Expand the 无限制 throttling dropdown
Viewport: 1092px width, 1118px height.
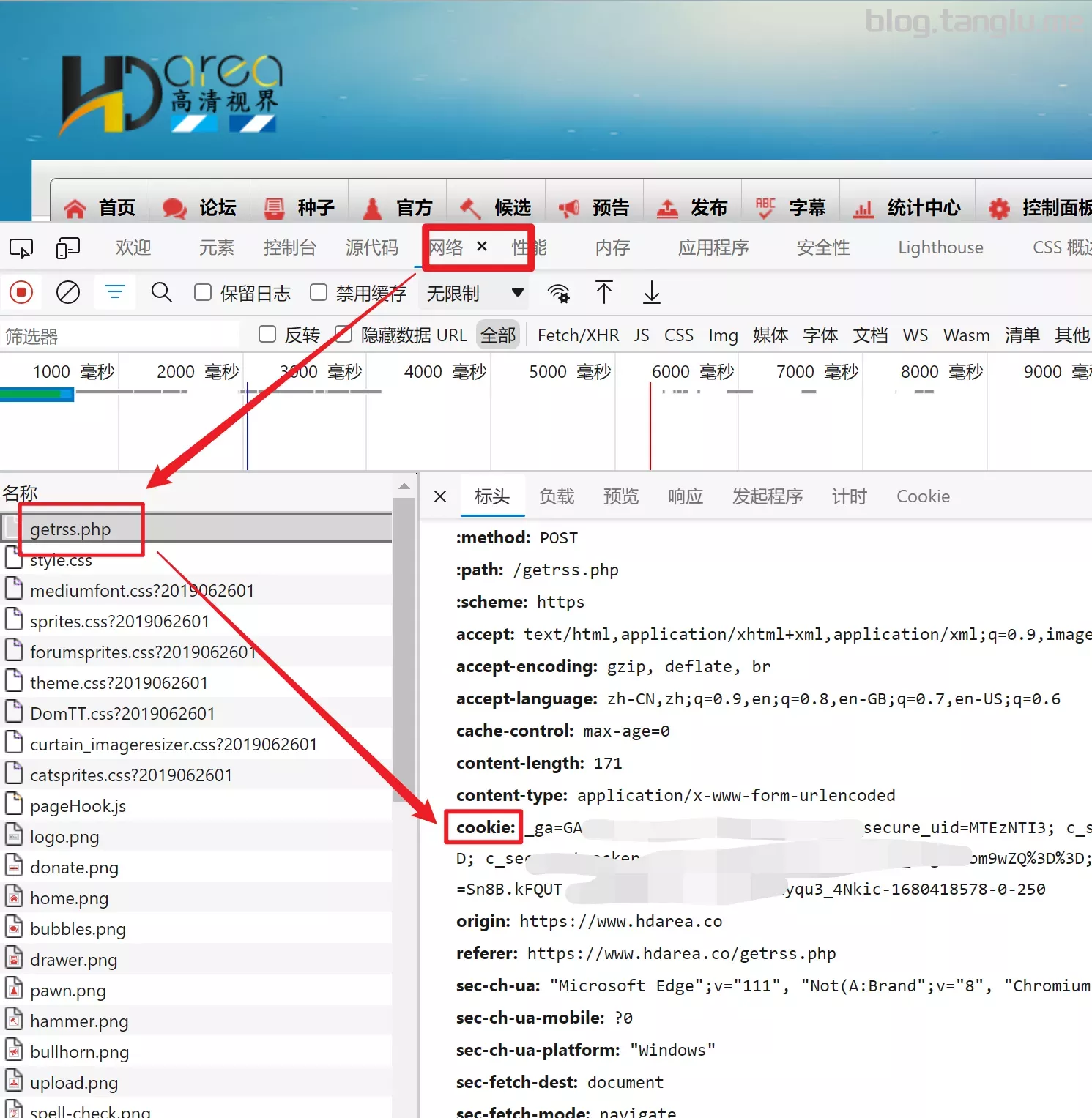[475, 293]
